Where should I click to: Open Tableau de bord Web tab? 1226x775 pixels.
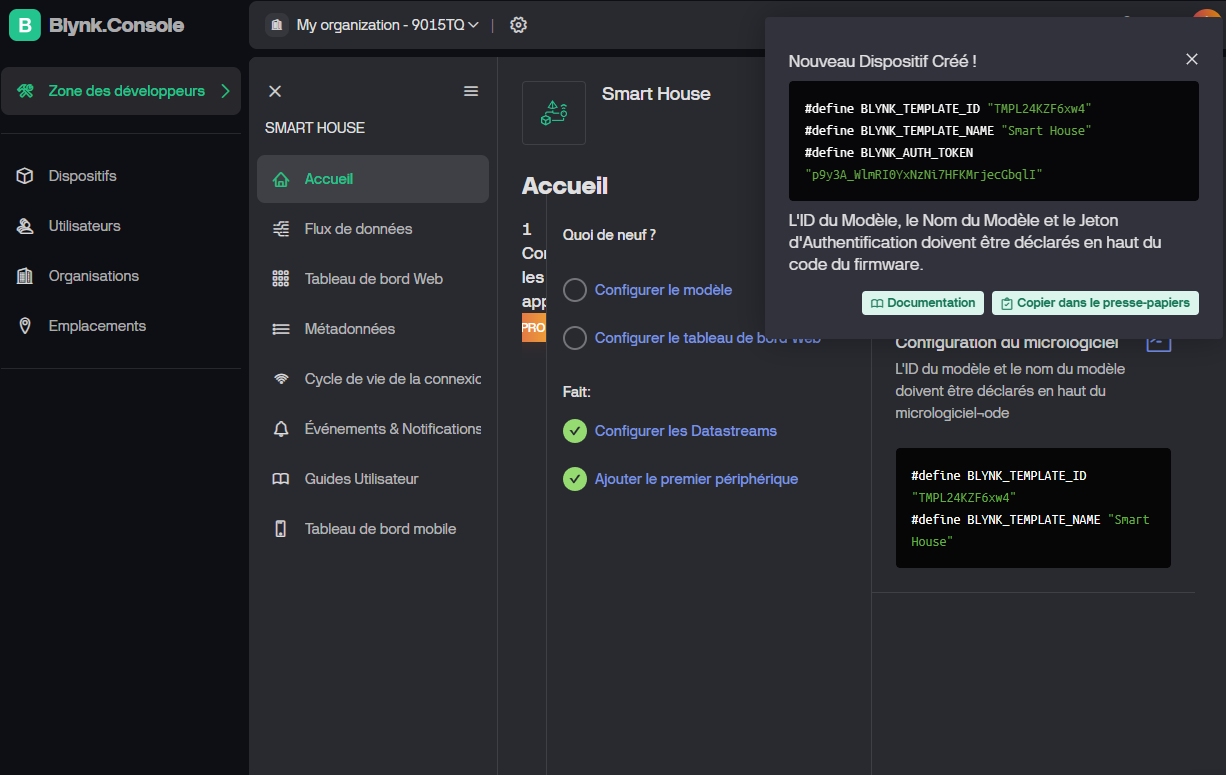(x=373, y=279)
